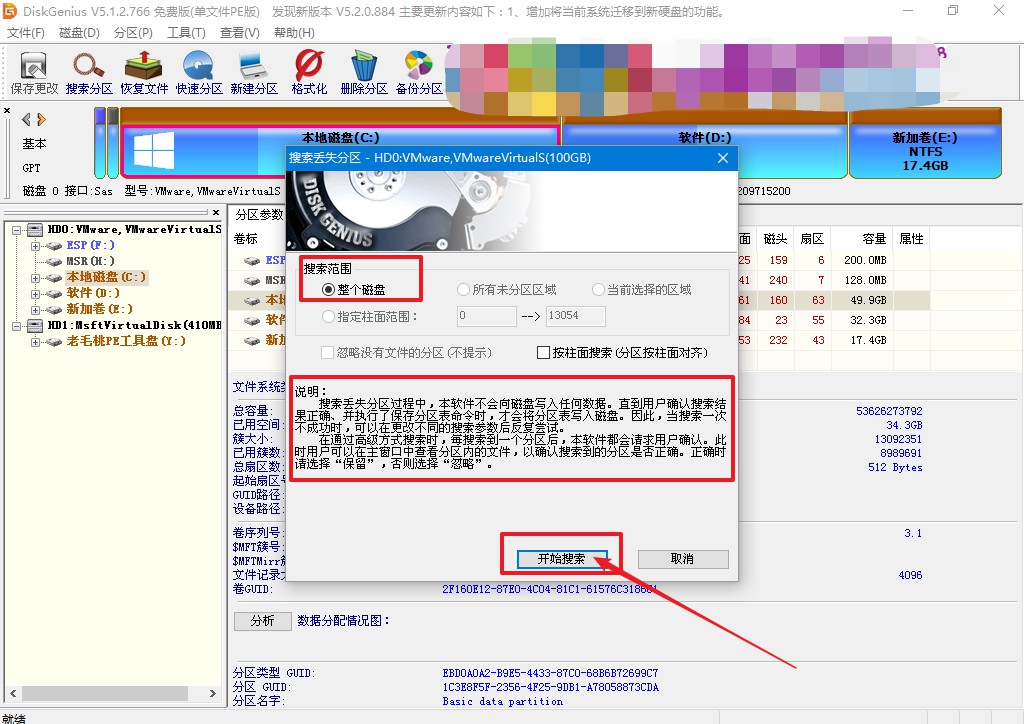This screenshot has height=724, width=1024.
Task: Click the Format (格式化) toolbar icon
Action: click(309, 73)
